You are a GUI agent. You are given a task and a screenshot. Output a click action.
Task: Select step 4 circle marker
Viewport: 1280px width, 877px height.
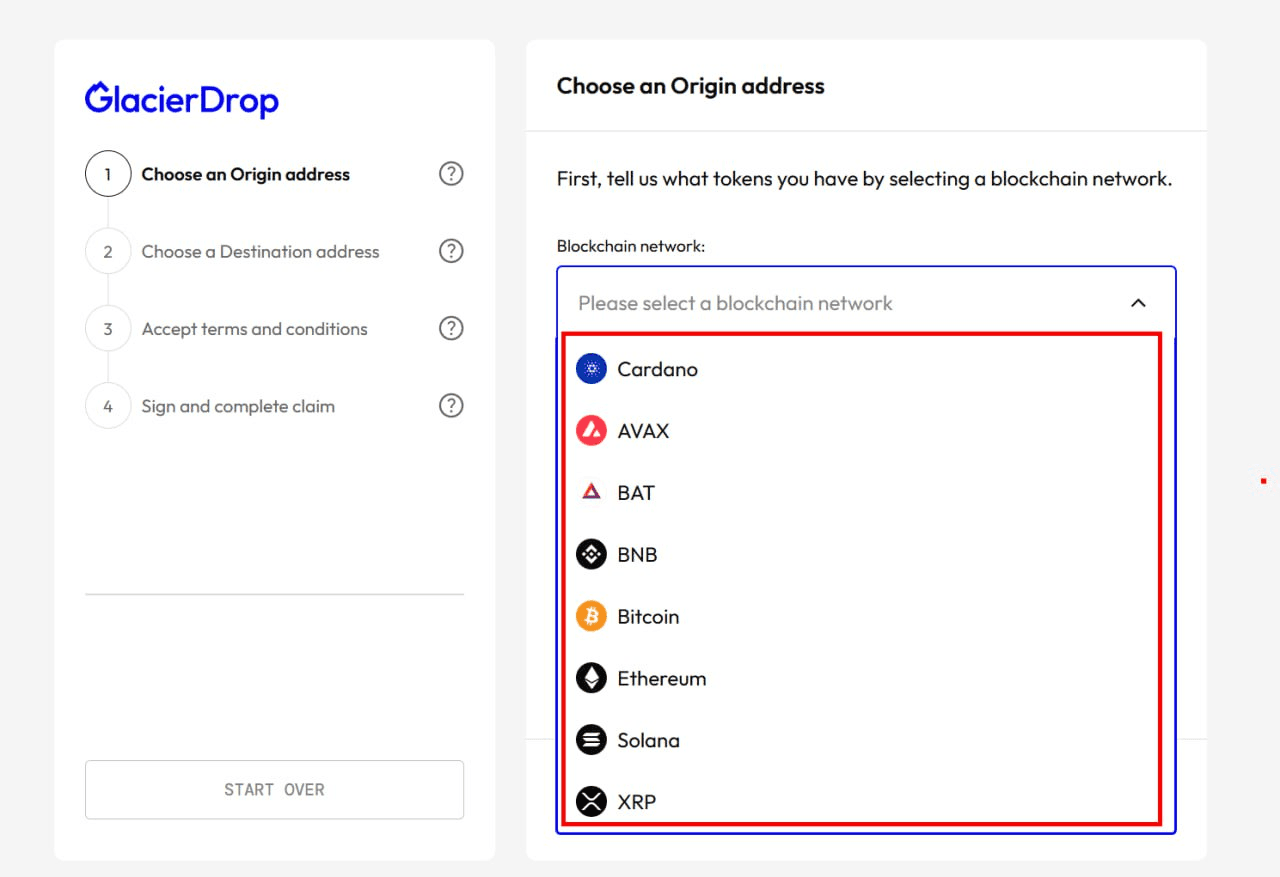(108, 406)
